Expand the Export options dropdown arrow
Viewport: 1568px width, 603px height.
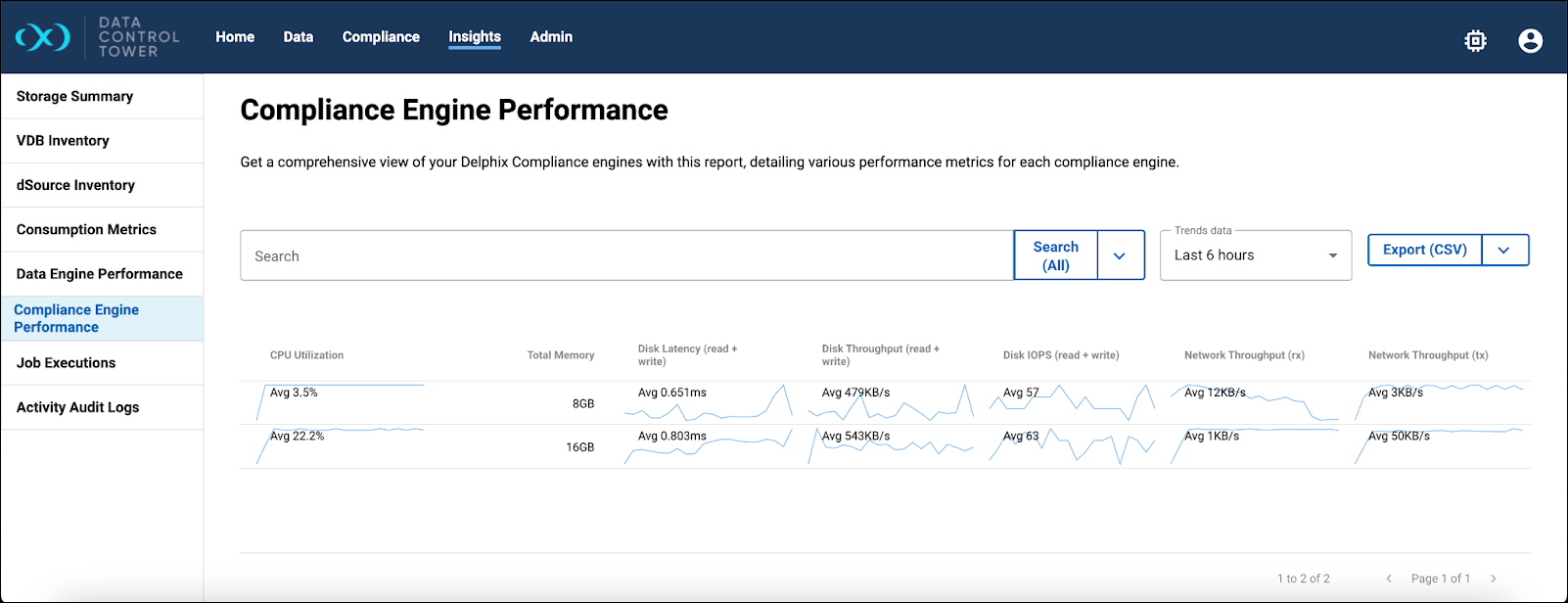tap(1504, 250)
